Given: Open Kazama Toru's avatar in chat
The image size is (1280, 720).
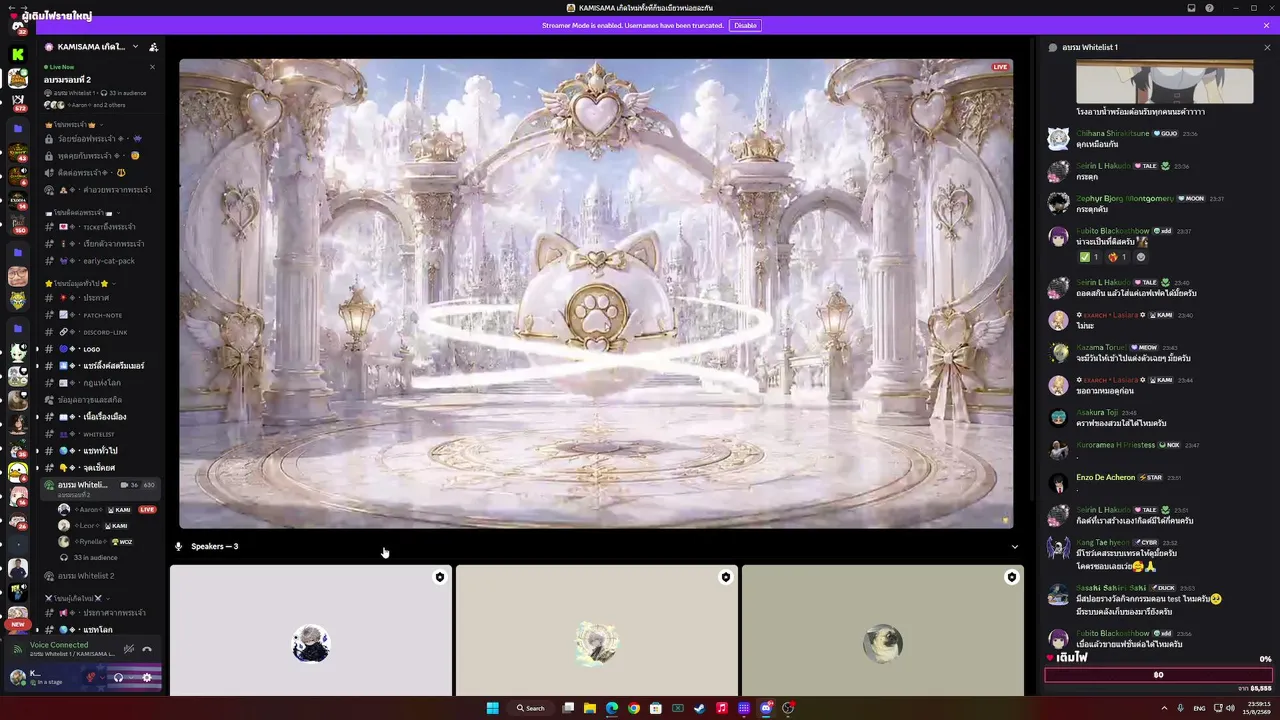Looking at the screenshot, I should pos(1058,352).
